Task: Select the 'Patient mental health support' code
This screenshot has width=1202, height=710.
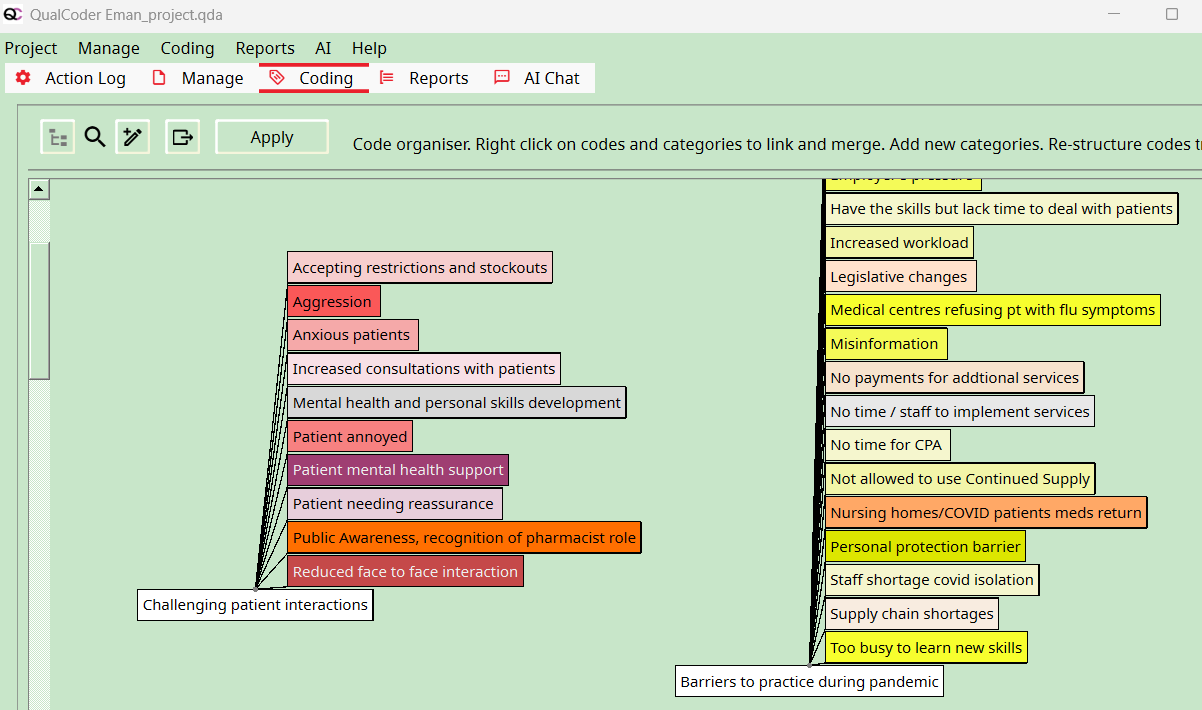Action: (398, 470)
